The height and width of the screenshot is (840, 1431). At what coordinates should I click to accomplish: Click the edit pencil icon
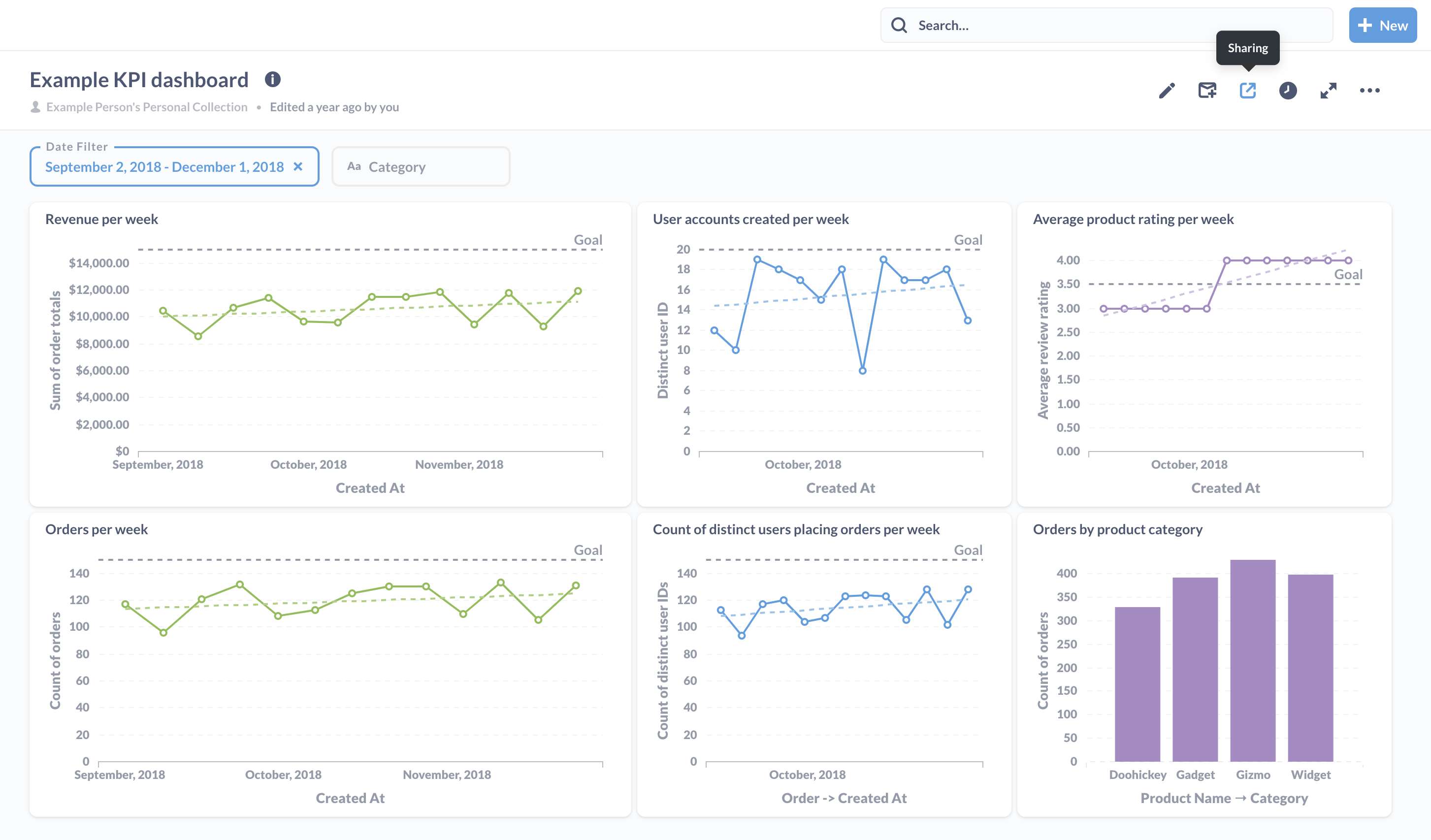pos(1167,90)
